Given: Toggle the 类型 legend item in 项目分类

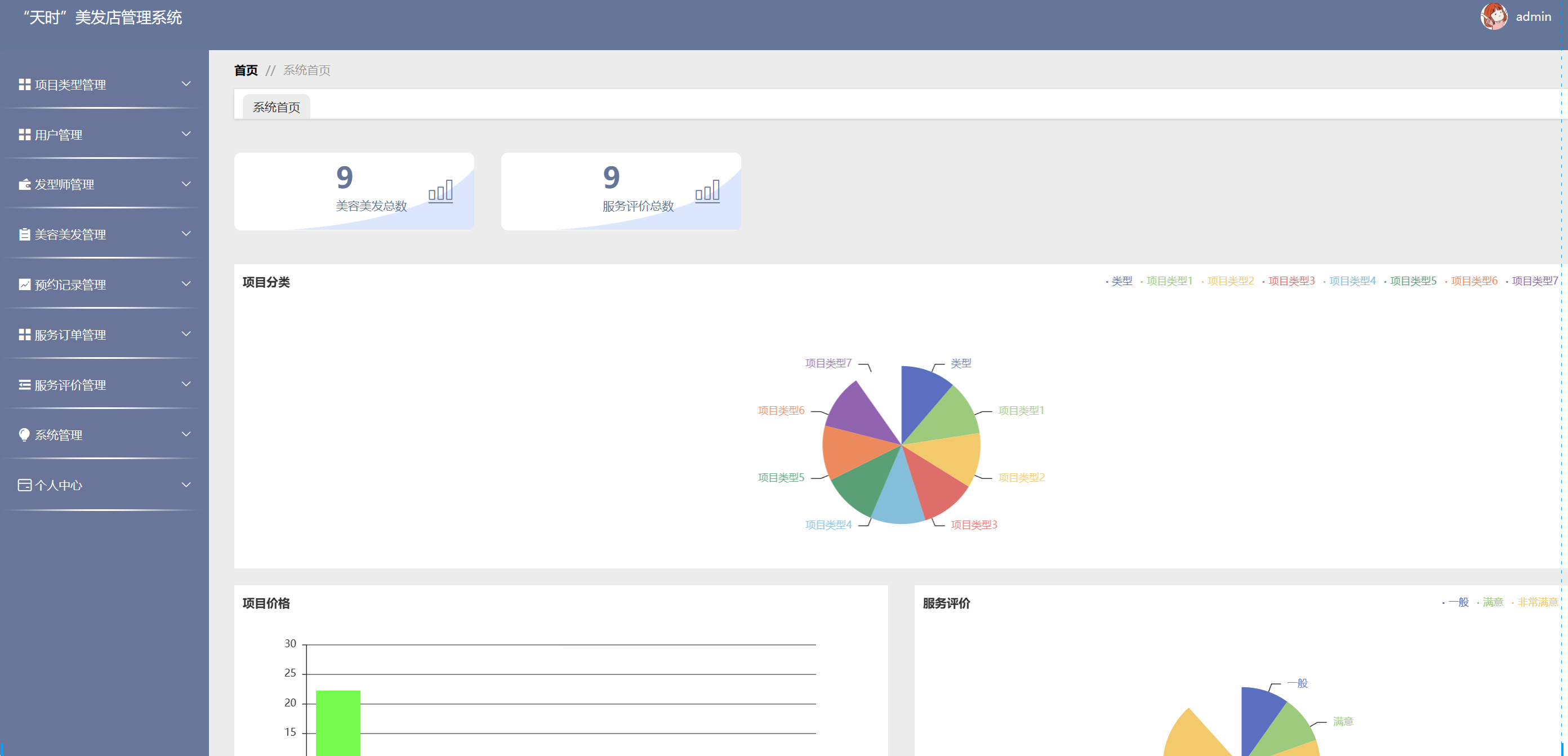Looking at the screenshot, I should pyautogui.click(x=1121, y=281).
